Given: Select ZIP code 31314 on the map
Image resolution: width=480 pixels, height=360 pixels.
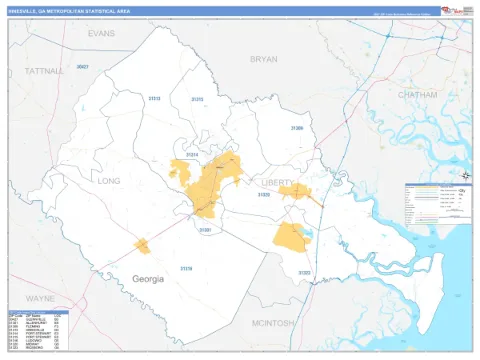Looking at the screenshot, I should tap(192, 155).
